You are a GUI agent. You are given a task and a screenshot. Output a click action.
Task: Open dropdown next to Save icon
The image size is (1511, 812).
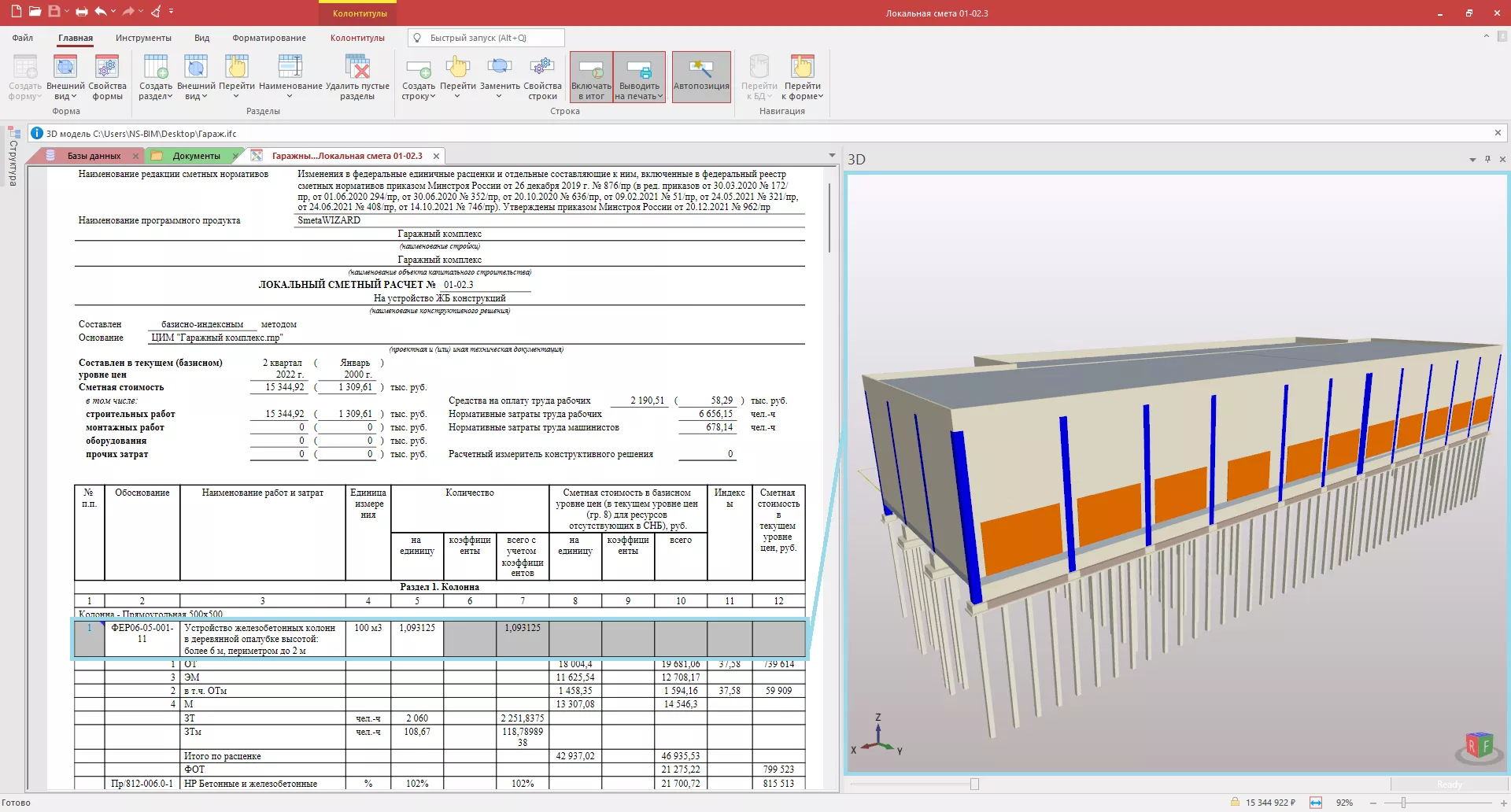(x=67, y=12)
